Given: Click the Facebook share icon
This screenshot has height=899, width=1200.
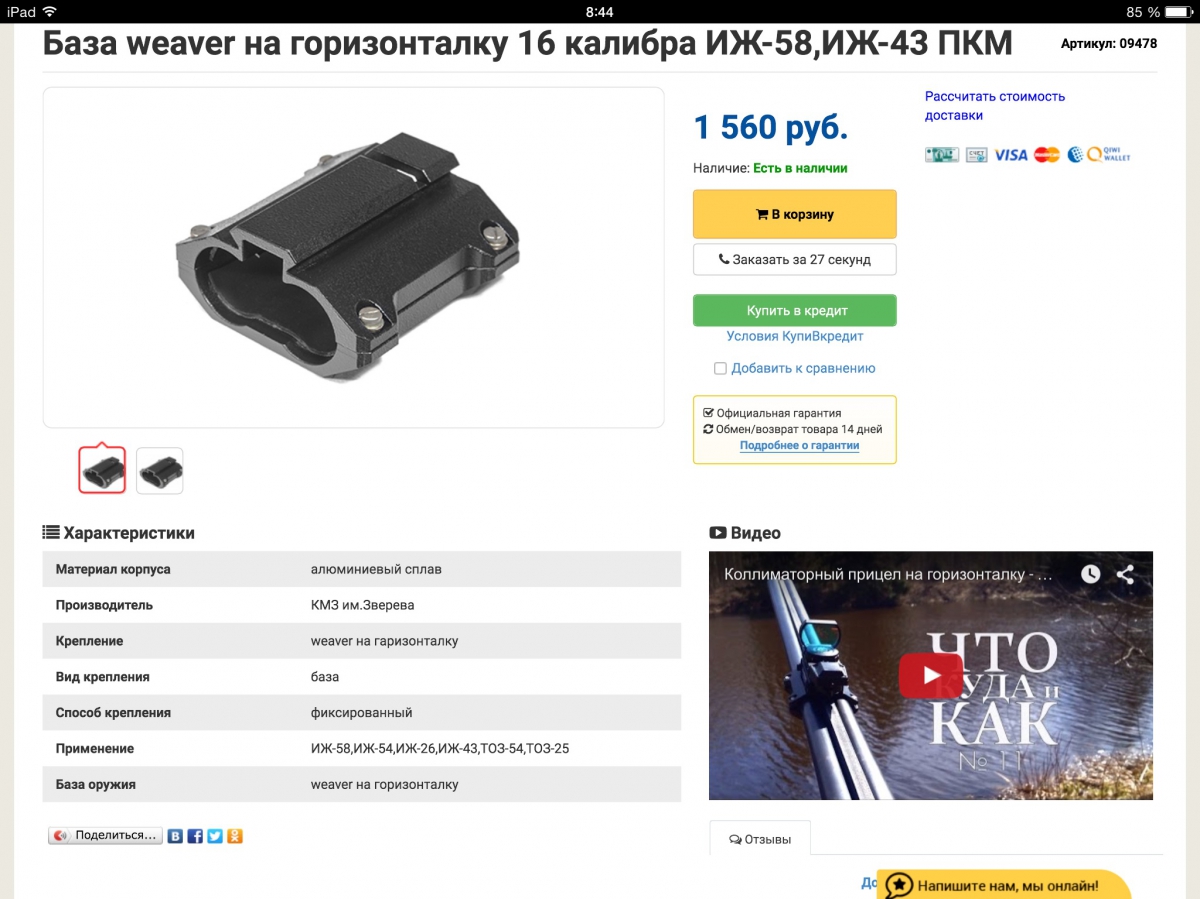Looking at the screenshot, I should (x=195, y=836).
